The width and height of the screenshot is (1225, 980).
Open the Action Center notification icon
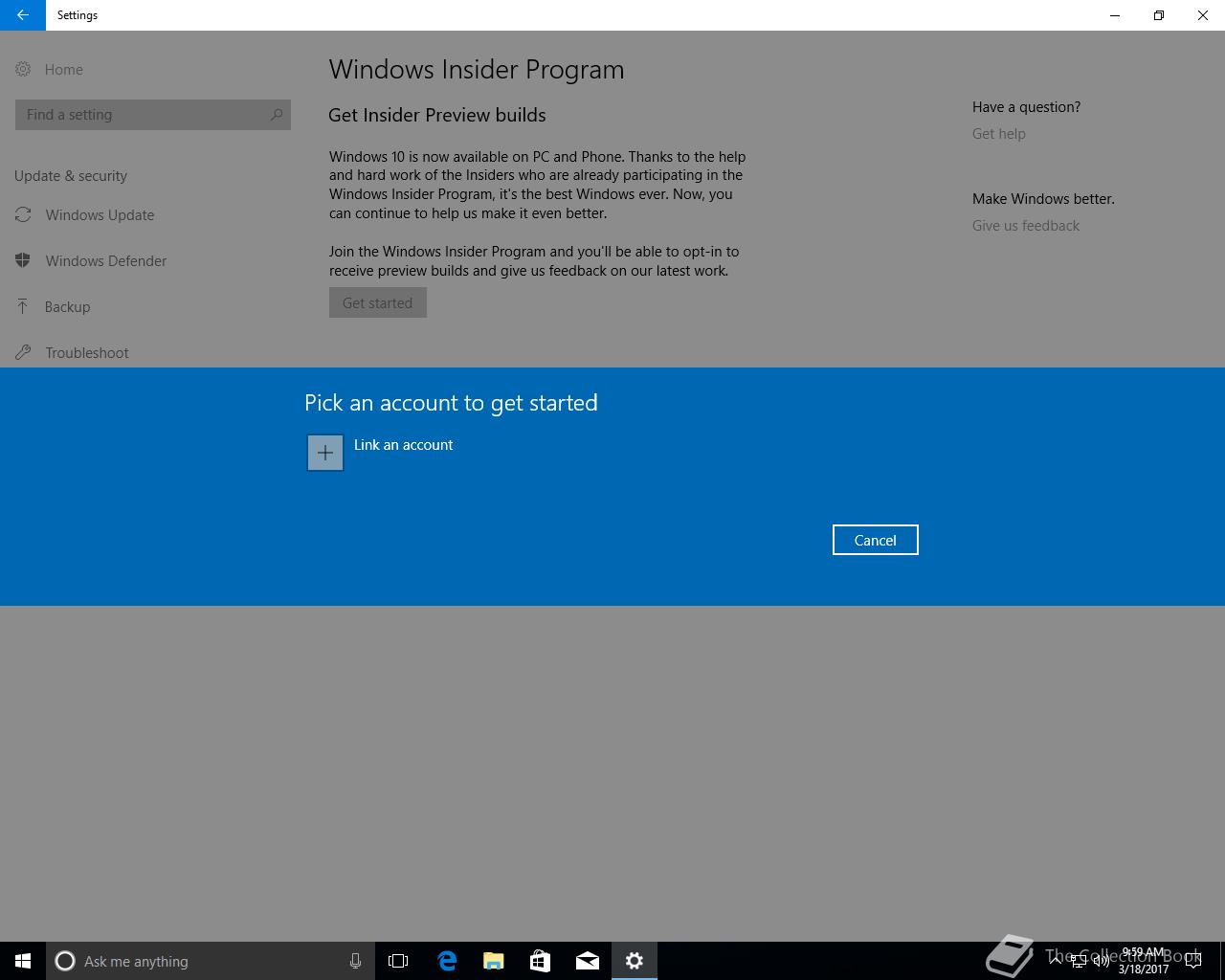tap(1193, 961)
